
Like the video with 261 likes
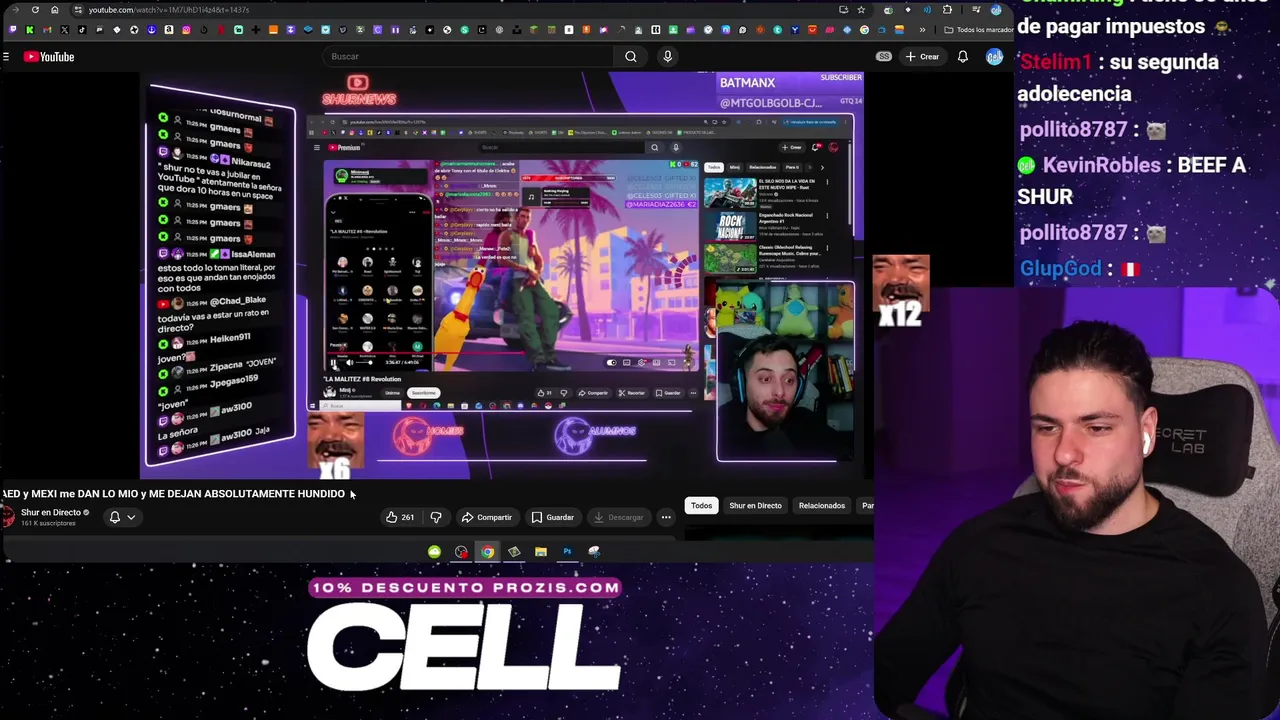pyautogui.click(x=400, y=517)
